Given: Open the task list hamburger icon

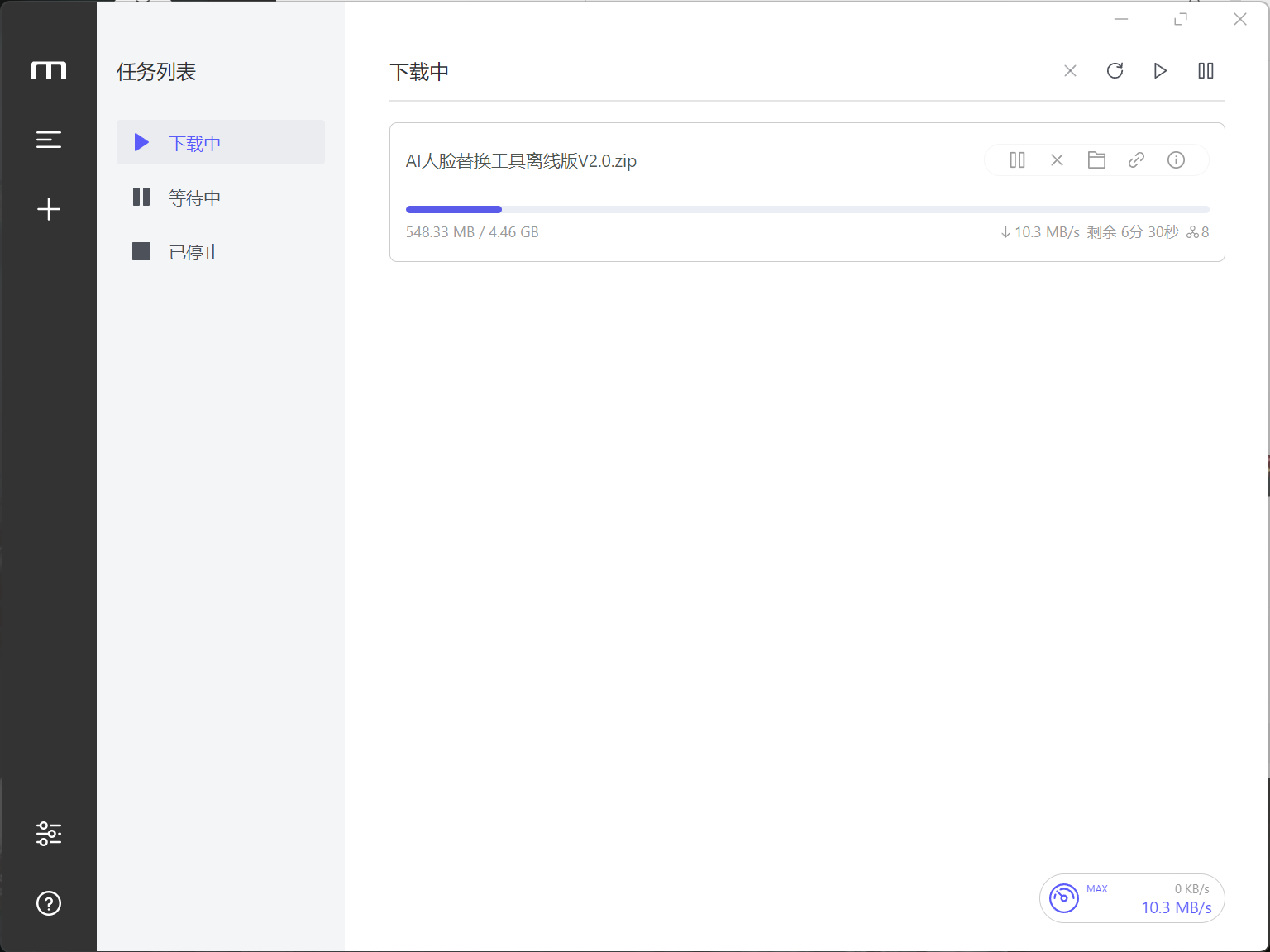Looking at the screenshot, I should (49, 140).
